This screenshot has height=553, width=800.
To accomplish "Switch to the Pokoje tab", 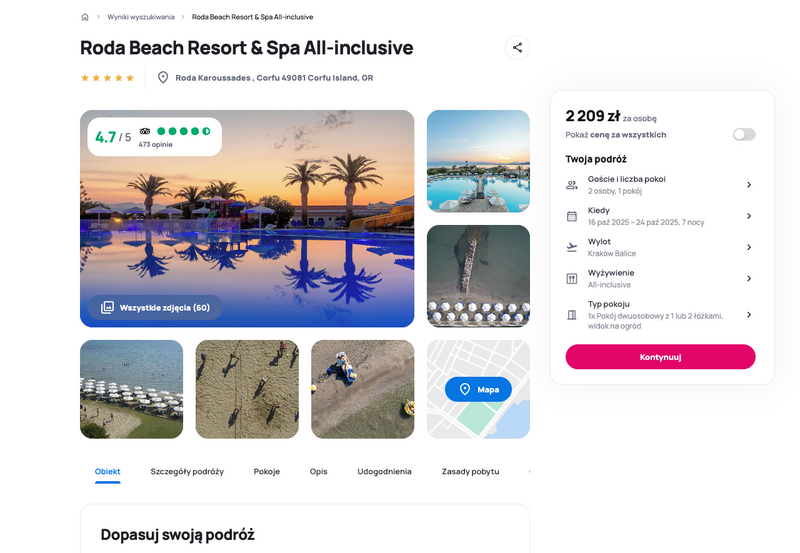I will 267,471.
